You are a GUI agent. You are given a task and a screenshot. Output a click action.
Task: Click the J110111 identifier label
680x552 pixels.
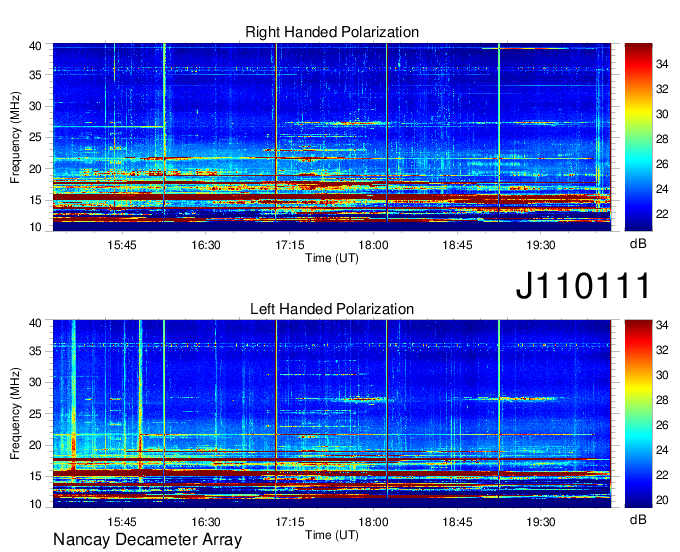pos(583,286)
